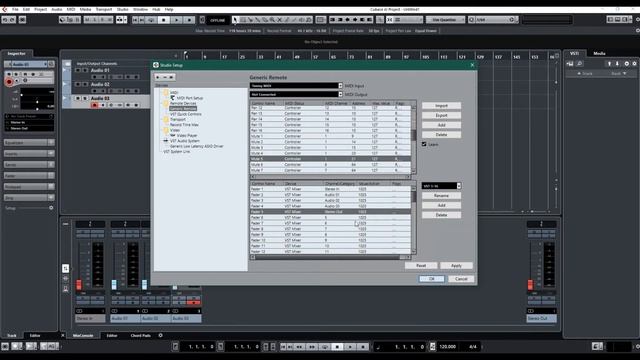The width and height of the screenshot is (640, 360).
Task: Select VST Quick Controls in device tree
Action: (x=186, y=114)
